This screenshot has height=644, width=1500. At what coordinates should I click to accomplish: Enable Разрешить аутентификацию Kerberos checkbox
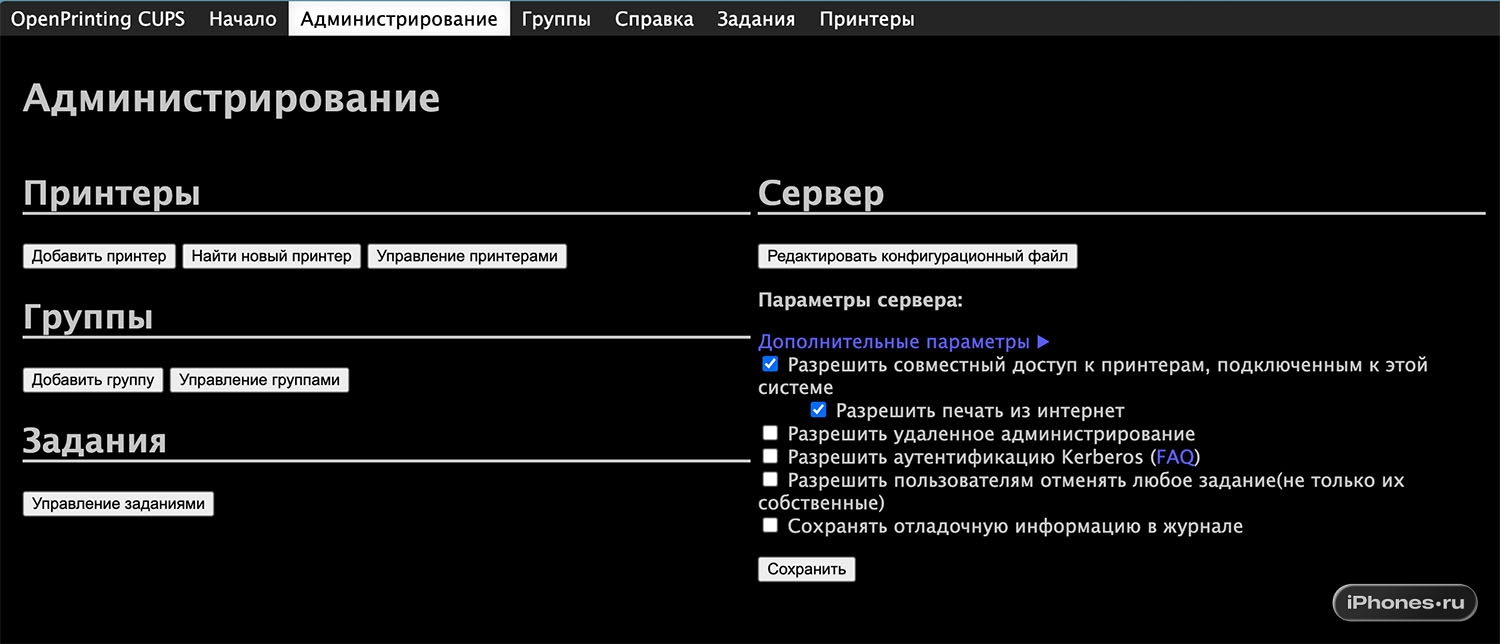click(770, 456)
